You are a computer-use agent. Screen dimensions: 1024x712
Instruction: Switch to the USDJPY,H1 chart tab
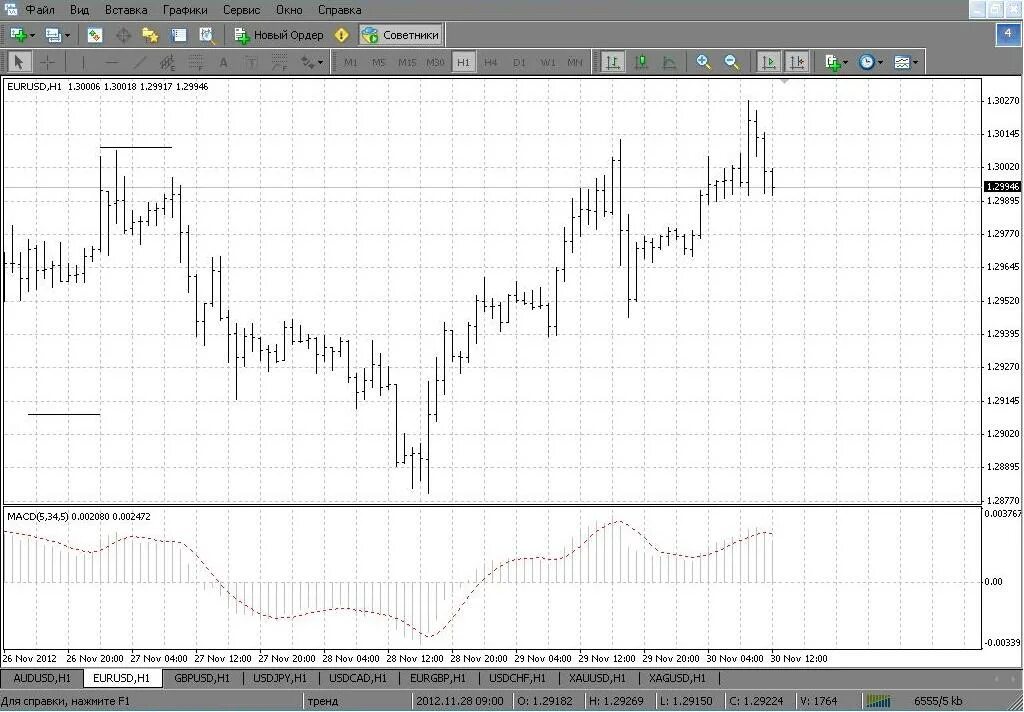280,678
